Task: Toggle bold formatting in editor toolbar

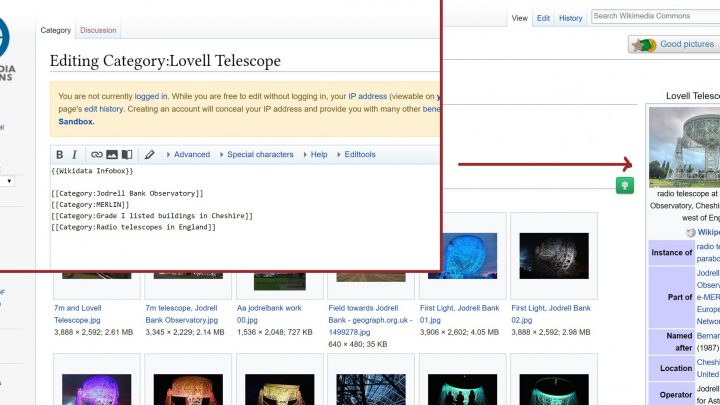Action: click(59, 155)
